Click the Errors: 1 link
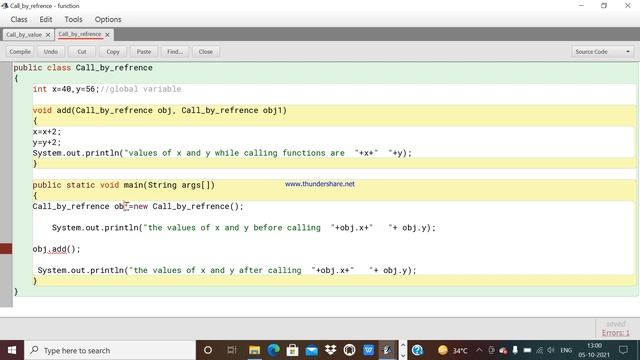The image size is (640, 360). pos(616,333)
